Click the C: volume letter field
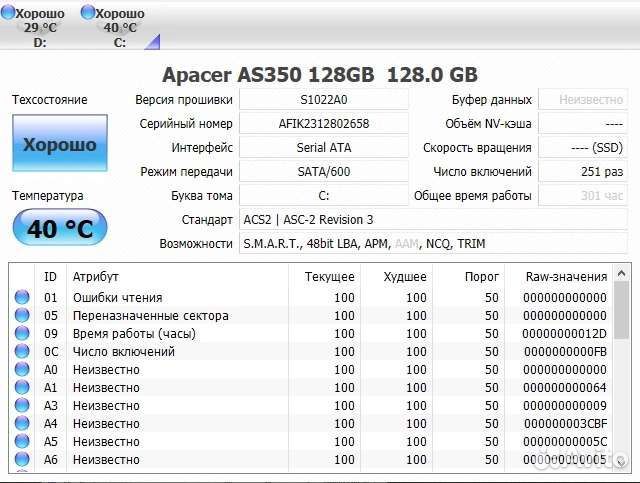Image resolution: width=640 pixels, height=483 pixels. coord(324,196)
